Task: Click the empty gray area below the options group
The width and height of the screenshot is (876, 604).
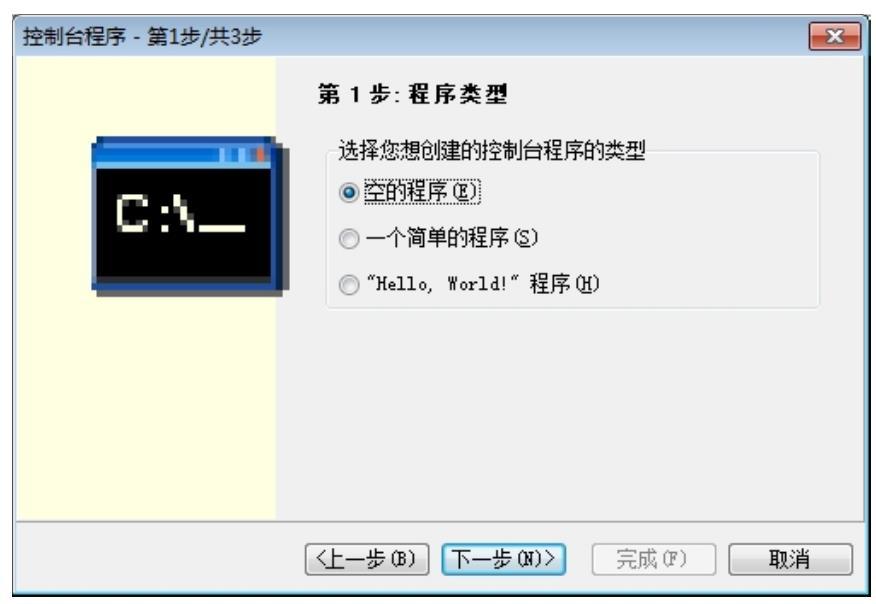Action: [570, 413]
